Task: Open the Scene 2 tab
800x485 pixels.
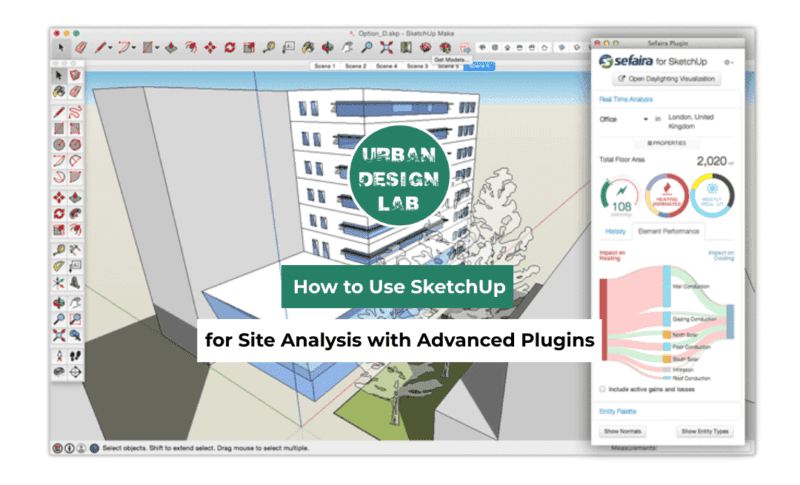Action: click(x=356, y=66)
